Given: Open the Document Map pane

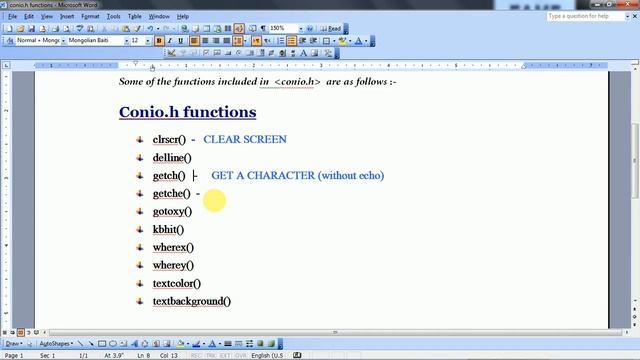Looking at the screenshot, I should tap(252, 29).
